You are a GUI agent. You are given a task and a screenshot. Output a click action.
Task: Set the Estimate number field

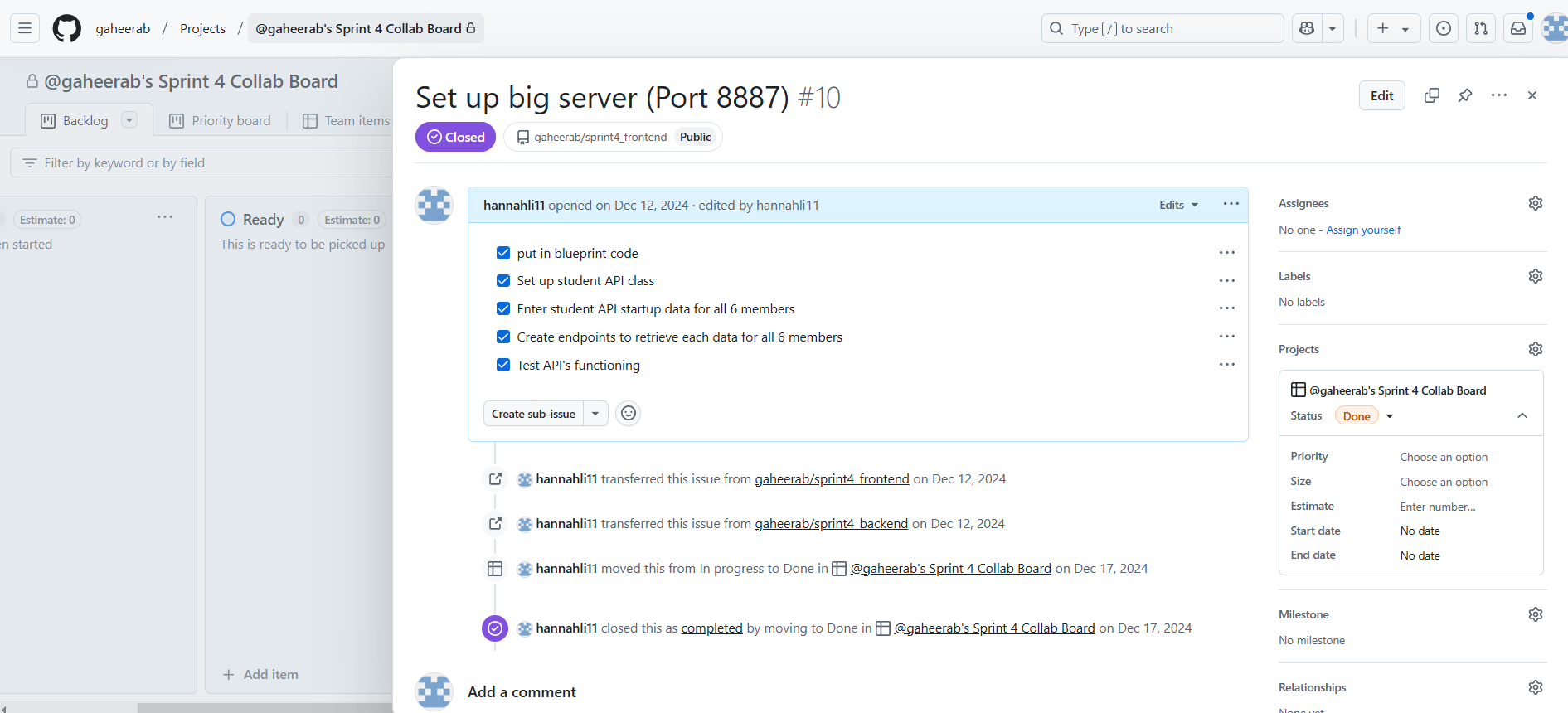(1438, 507)
